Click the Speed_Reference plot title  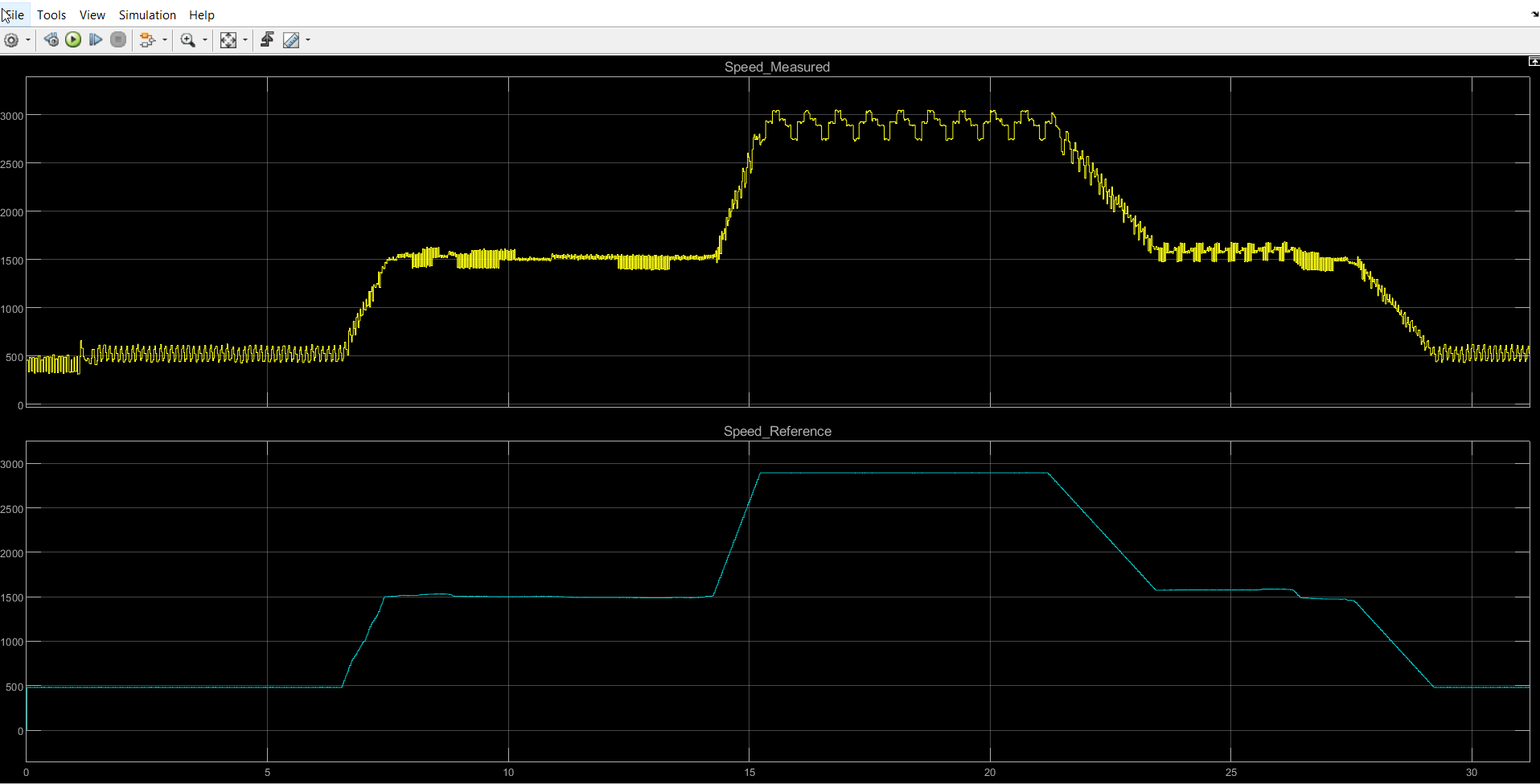(778, 431)
